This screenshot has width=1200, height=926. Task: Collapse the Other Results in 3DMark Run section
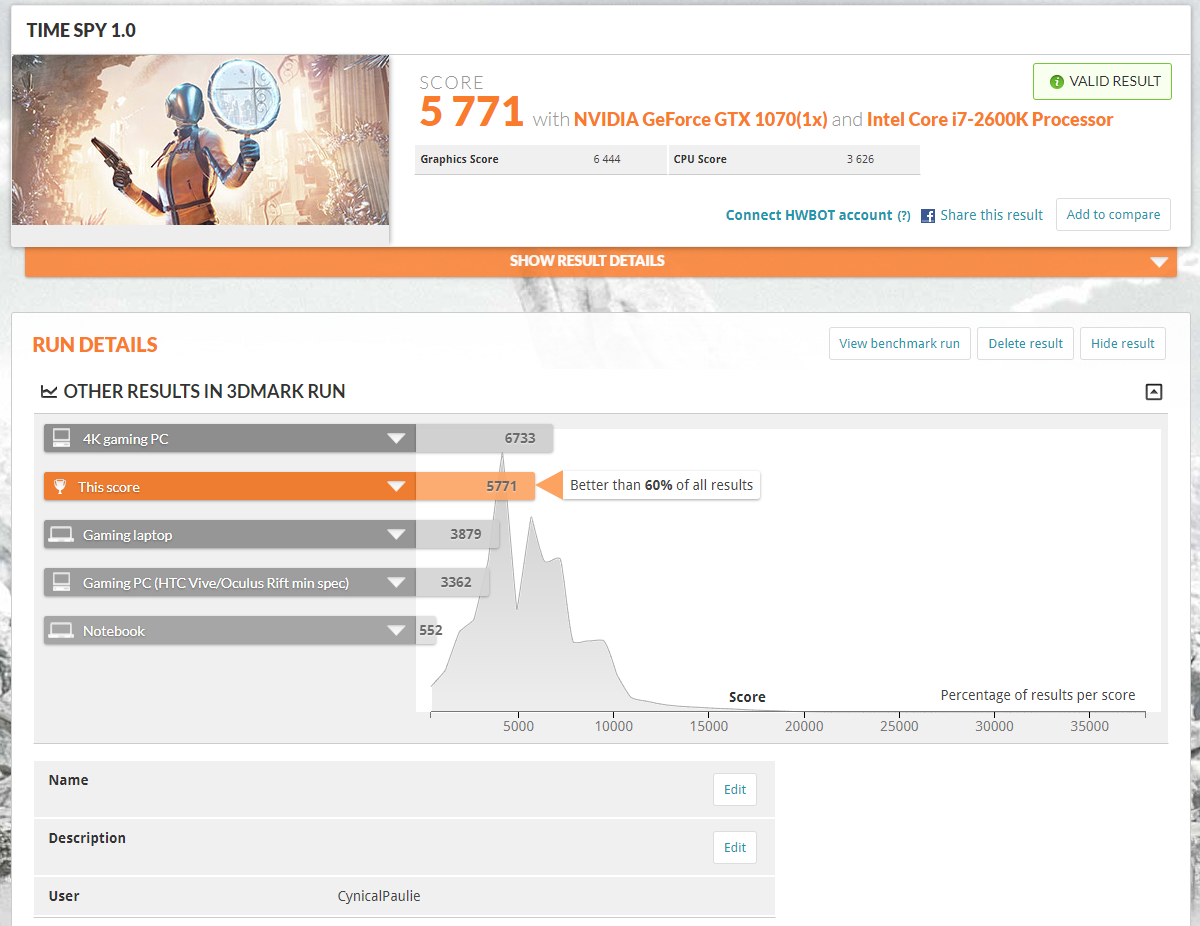(1153, 392)
